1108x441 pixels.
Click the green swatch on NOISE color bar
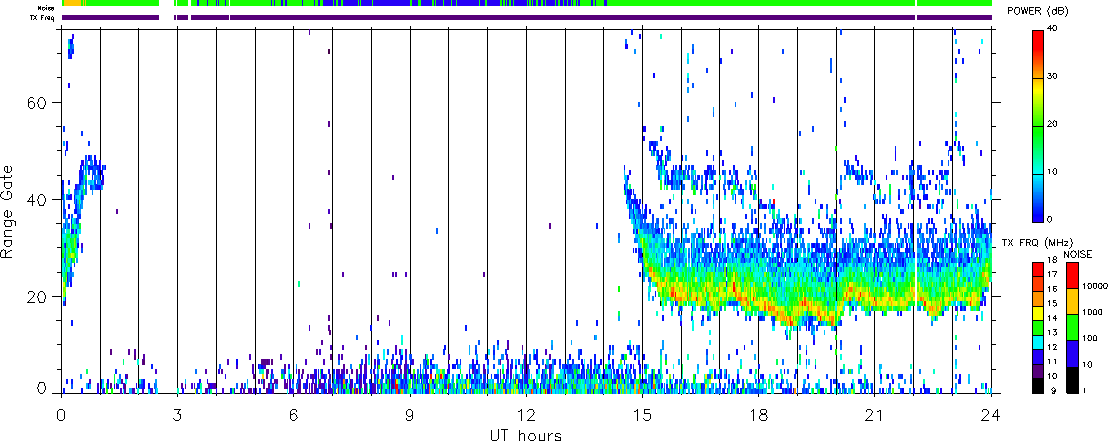pyautogui.click(x=1072, y=327)
